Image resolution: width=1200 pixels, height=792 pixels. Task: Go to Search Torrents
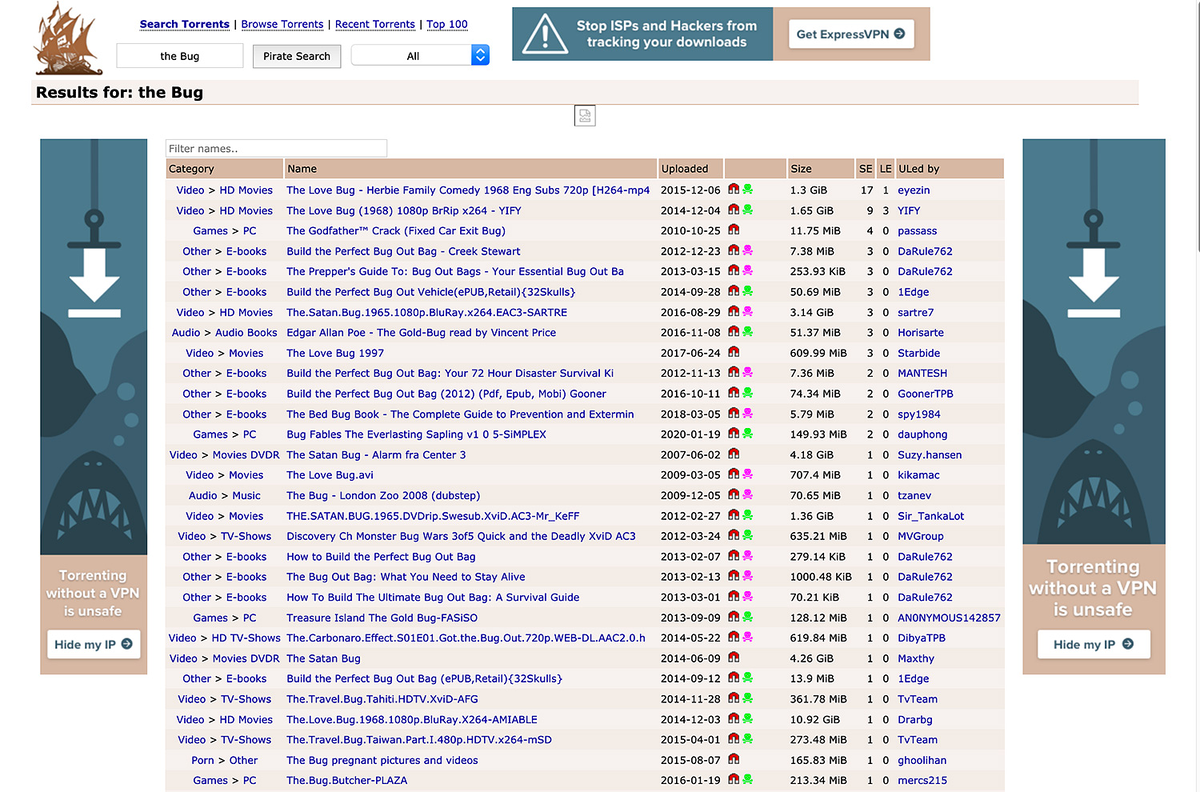pos(185,24)
